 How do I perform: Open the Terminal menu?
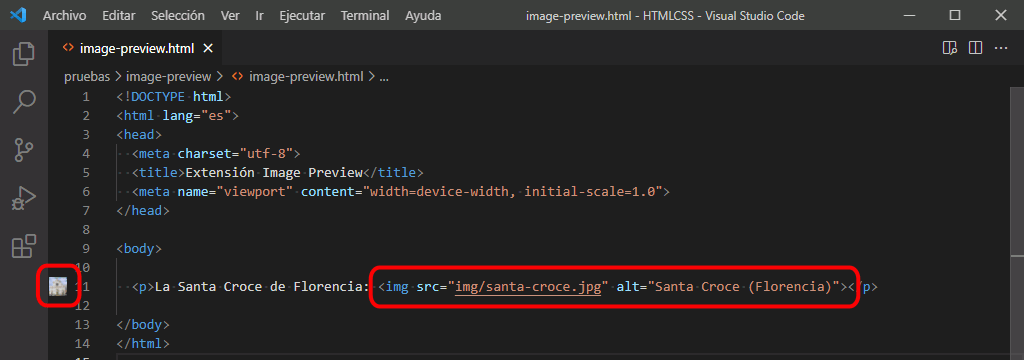(365, 15)
